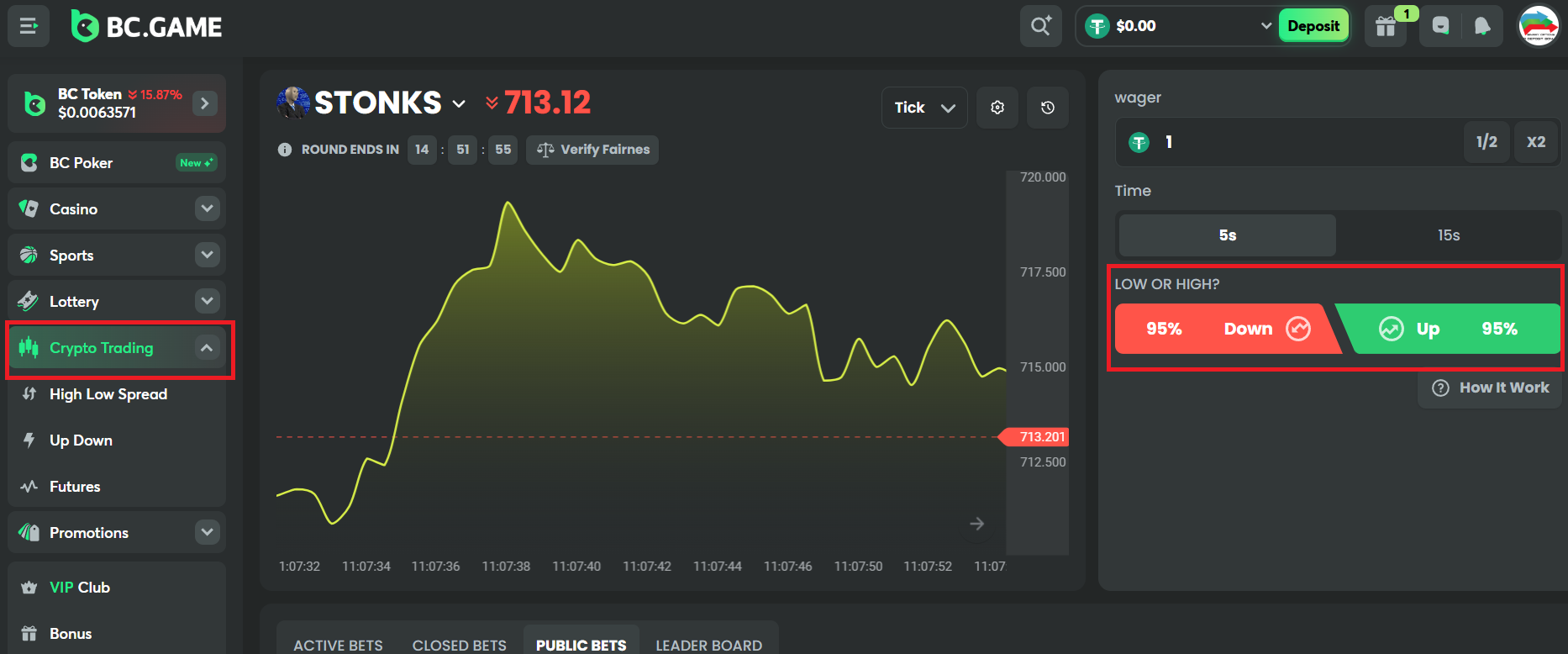
Task: Expand the Lottery menu chevron
Action: (x=208, y=301)
